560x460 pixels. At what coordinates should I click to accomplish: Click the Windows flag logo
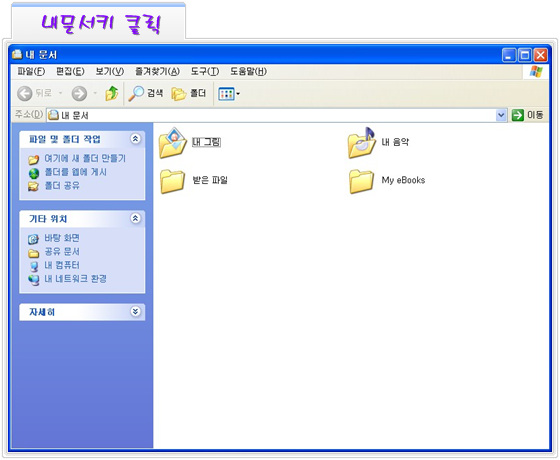pyautogui.click(x=536, y=71)
